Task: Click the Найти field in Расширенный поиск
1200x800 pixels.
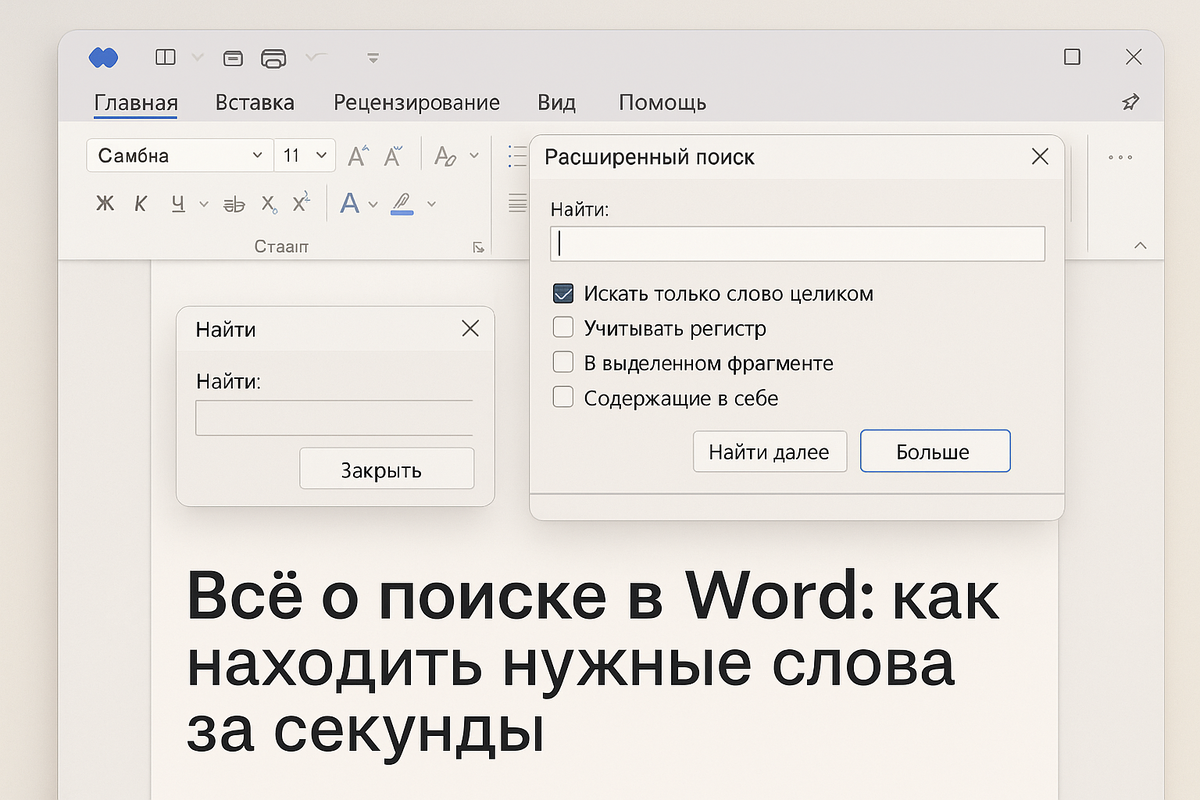Action: coord(798,244)
